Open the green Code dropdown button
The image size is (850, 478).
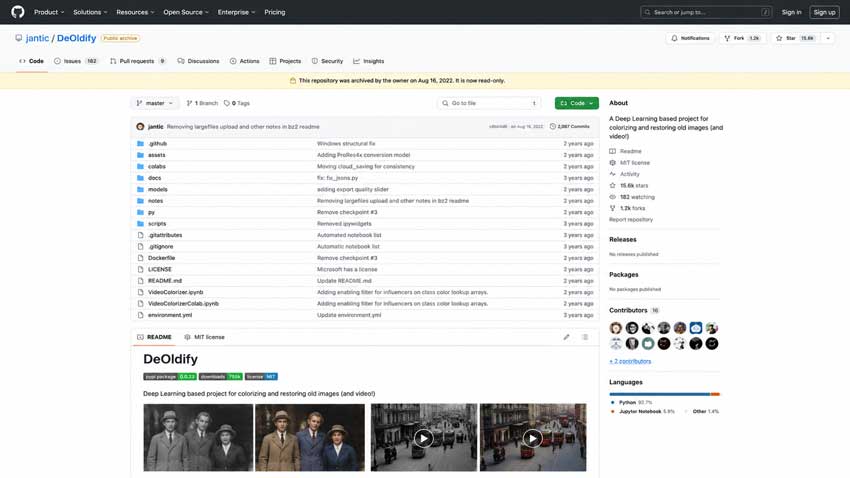[576, 103]
